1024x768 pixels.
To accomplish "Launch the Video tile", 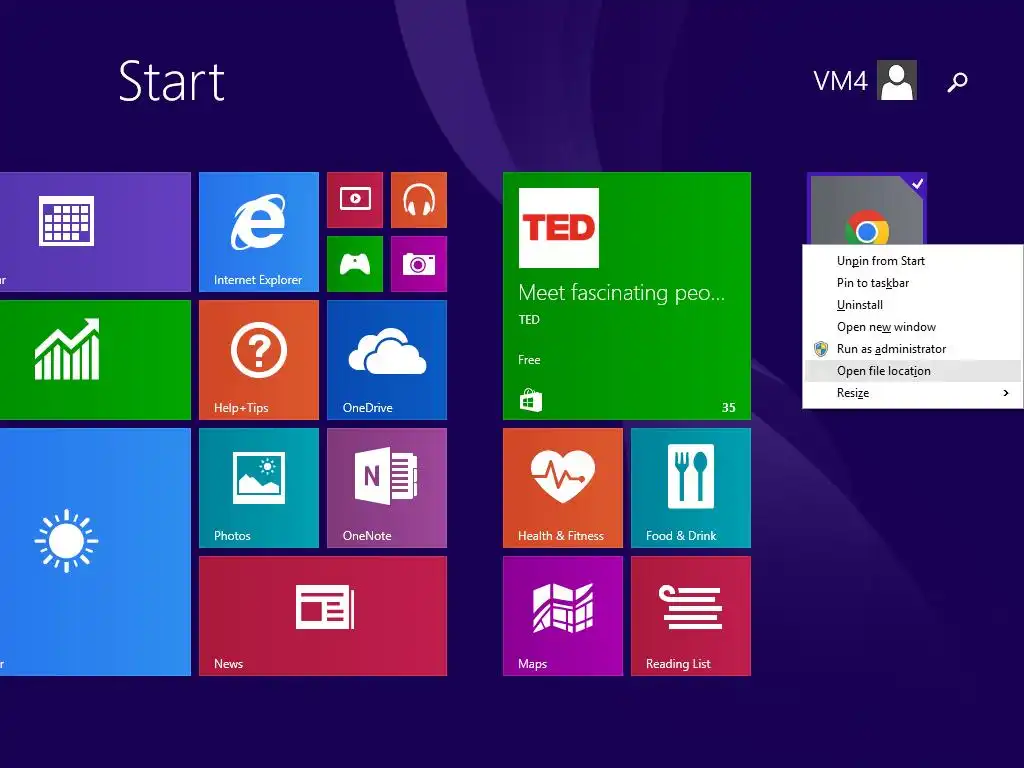I will [355, 200].
